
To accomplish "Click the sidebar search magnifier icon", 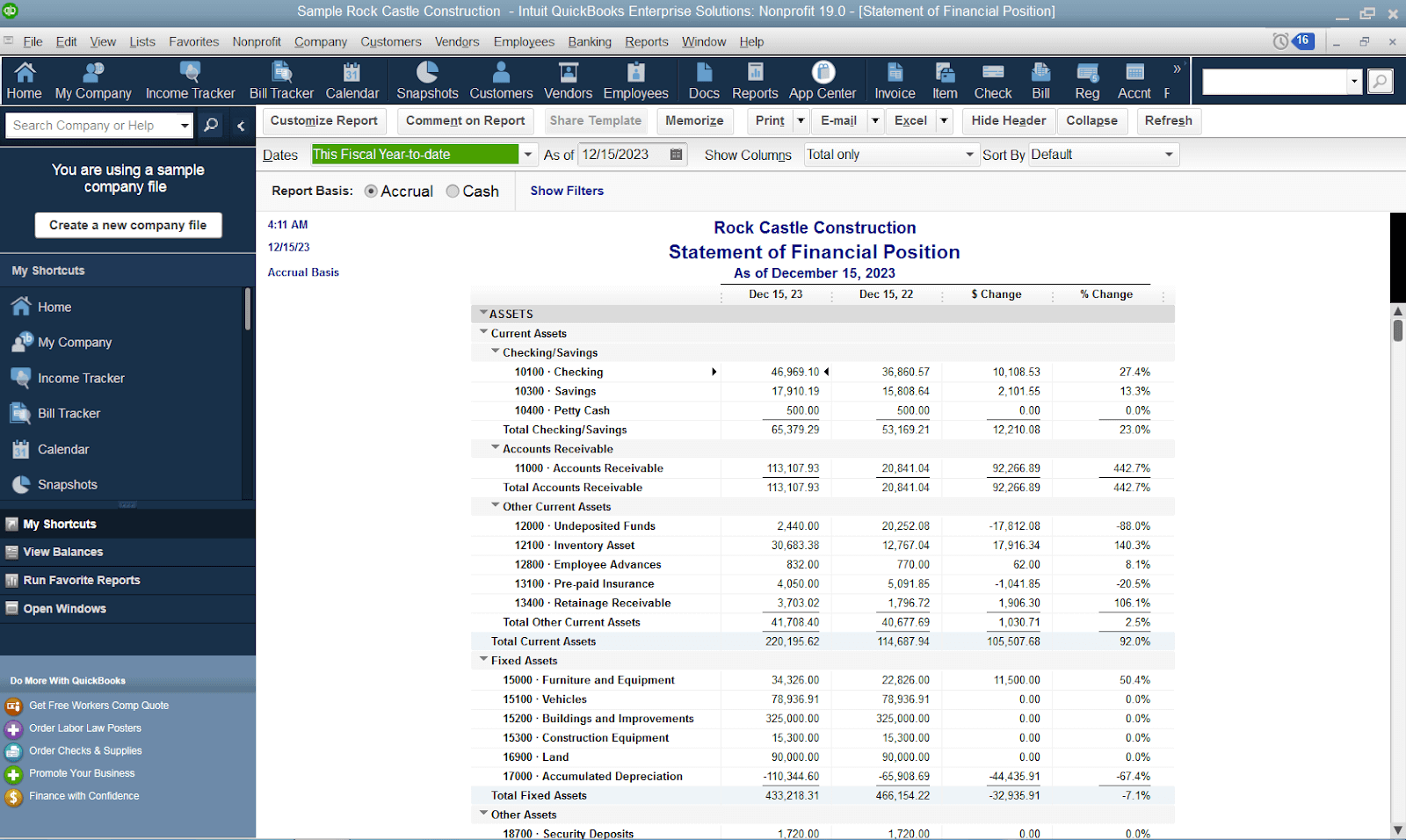I will pyautogui.click(x=211, y=126).
